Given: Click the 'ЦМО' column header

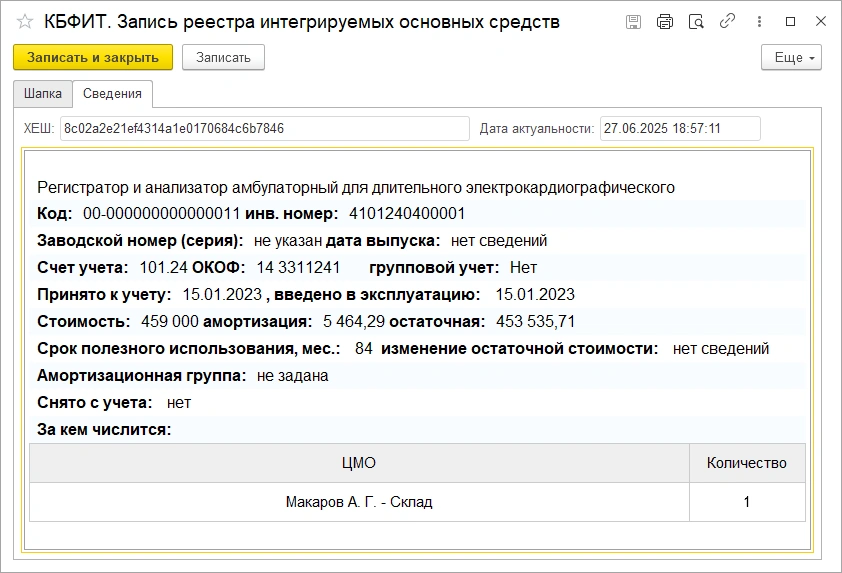Looking at the screenshot, I should pos(359,463).
